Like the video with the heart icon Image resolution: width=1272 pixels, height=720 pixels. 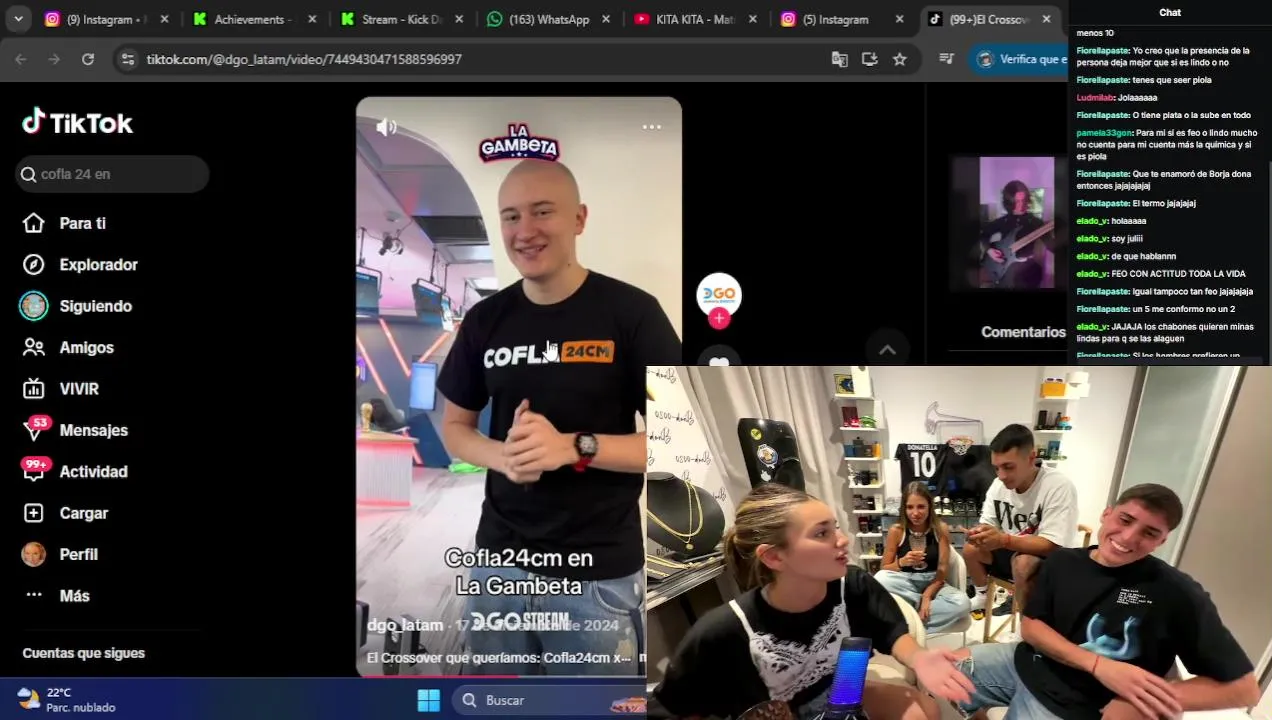(719, 359)
